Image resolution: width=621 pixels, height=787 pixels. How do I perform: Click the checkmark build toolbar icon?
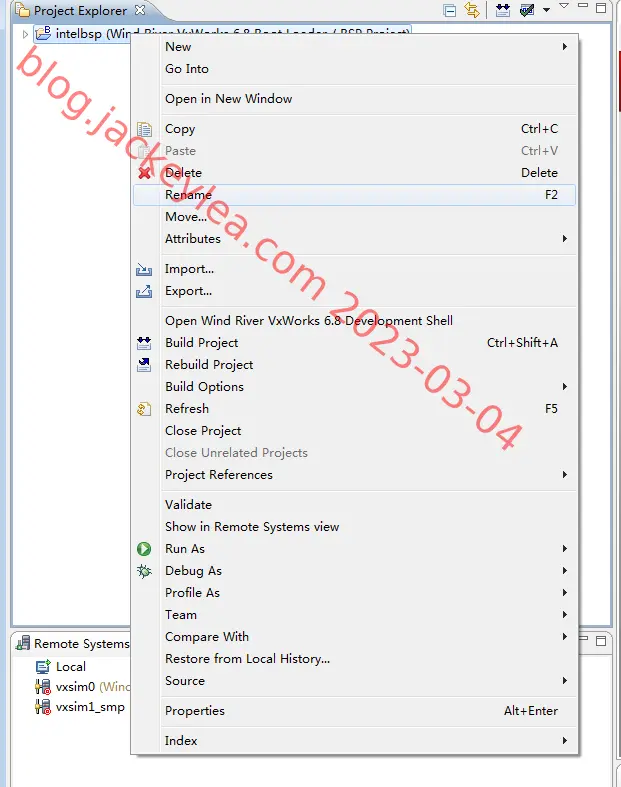(527, 10)
